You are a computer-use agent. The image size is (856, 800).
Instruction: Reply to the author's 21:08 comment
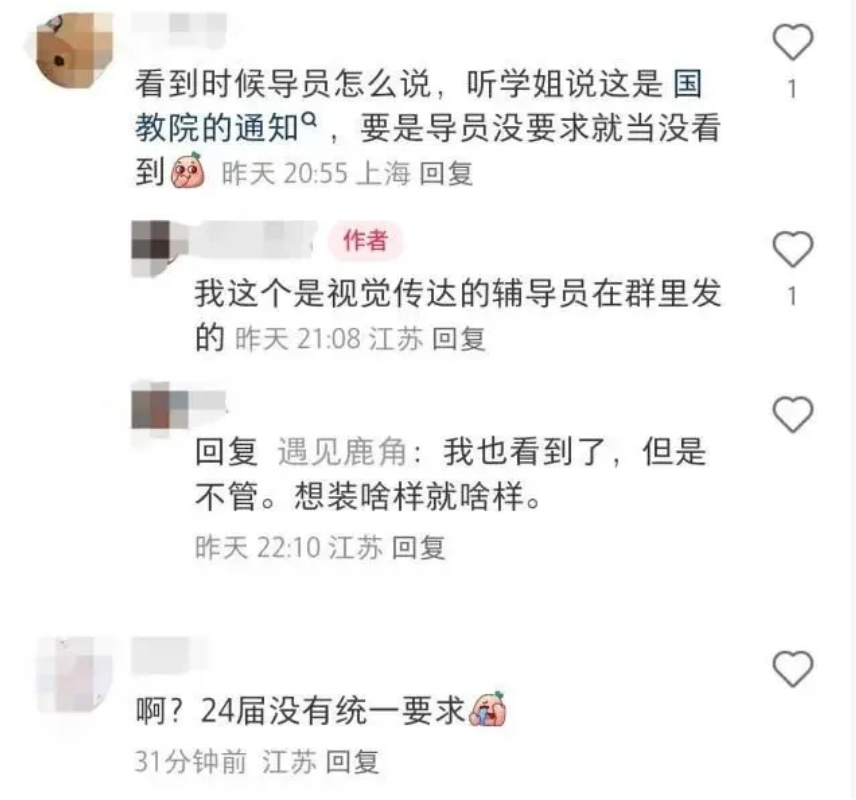(459, 339)
